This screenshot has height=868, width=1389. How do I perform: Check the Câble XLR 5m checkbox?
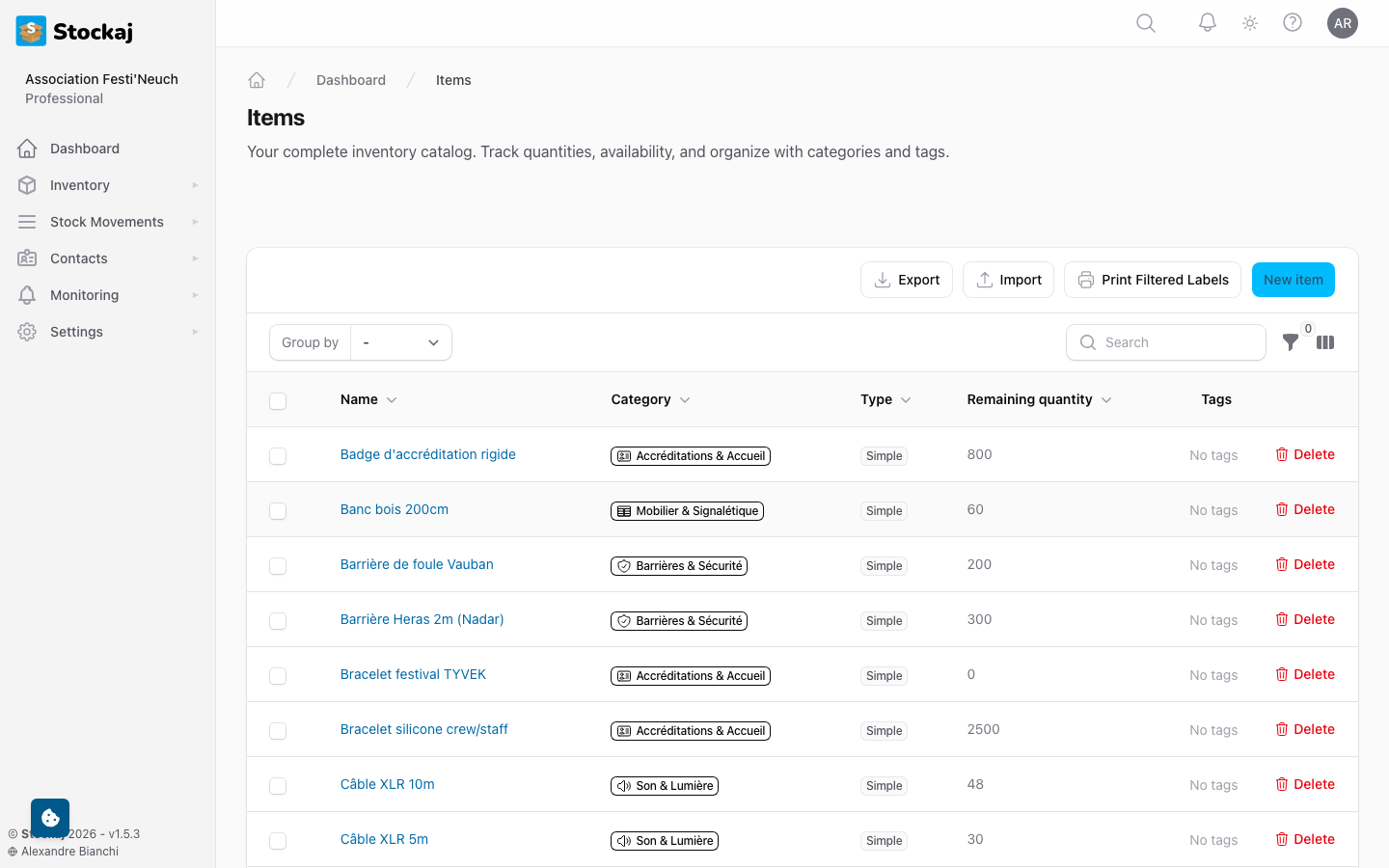[x=278, y=841]
